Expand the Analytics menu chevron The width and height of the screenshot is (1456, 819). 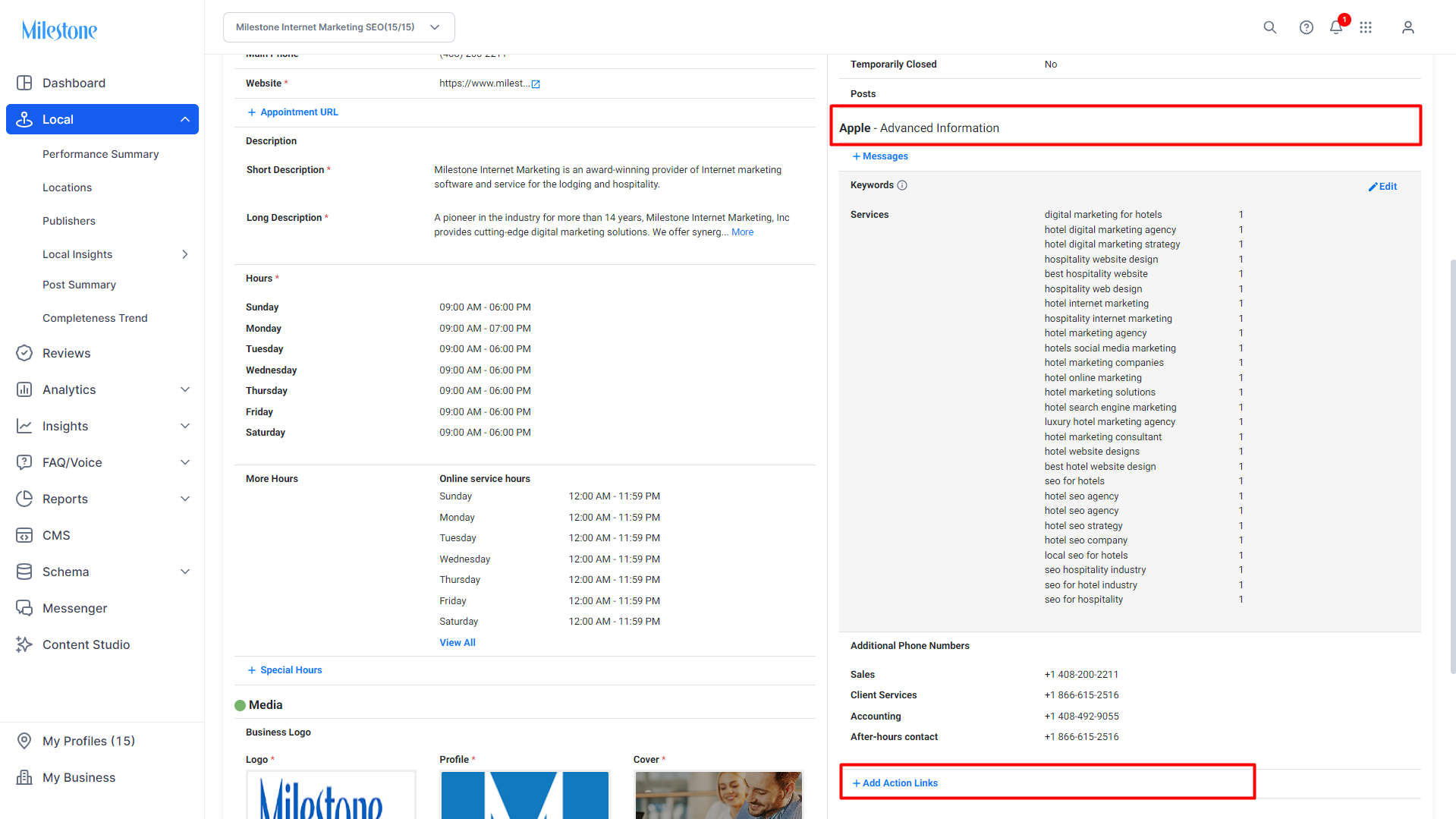coord(185,389)
